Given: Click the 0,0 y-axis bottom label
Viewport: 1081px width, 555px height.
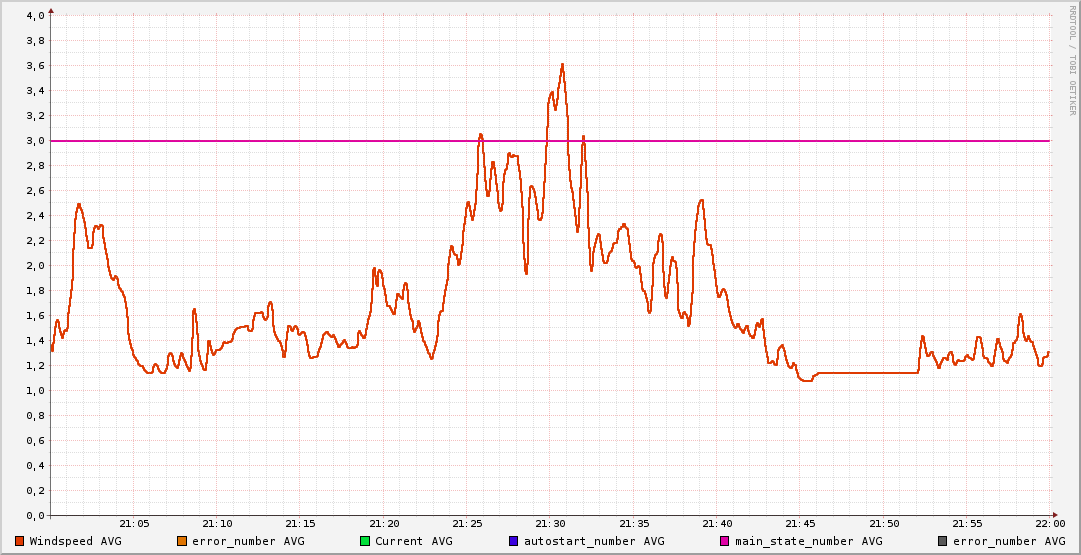Looking at the screenshot, I should tap(35, 516).
